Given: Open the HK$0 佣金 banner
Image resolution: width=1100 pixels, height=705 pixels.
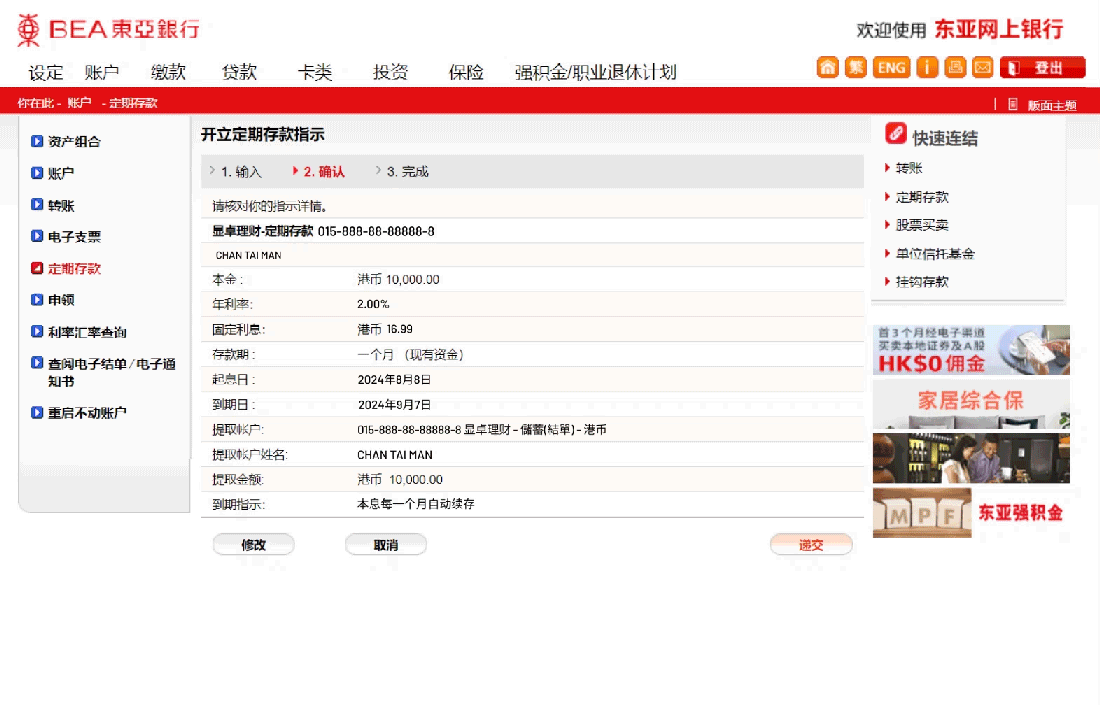Looking at the screenshot, I should pos(972,349).
